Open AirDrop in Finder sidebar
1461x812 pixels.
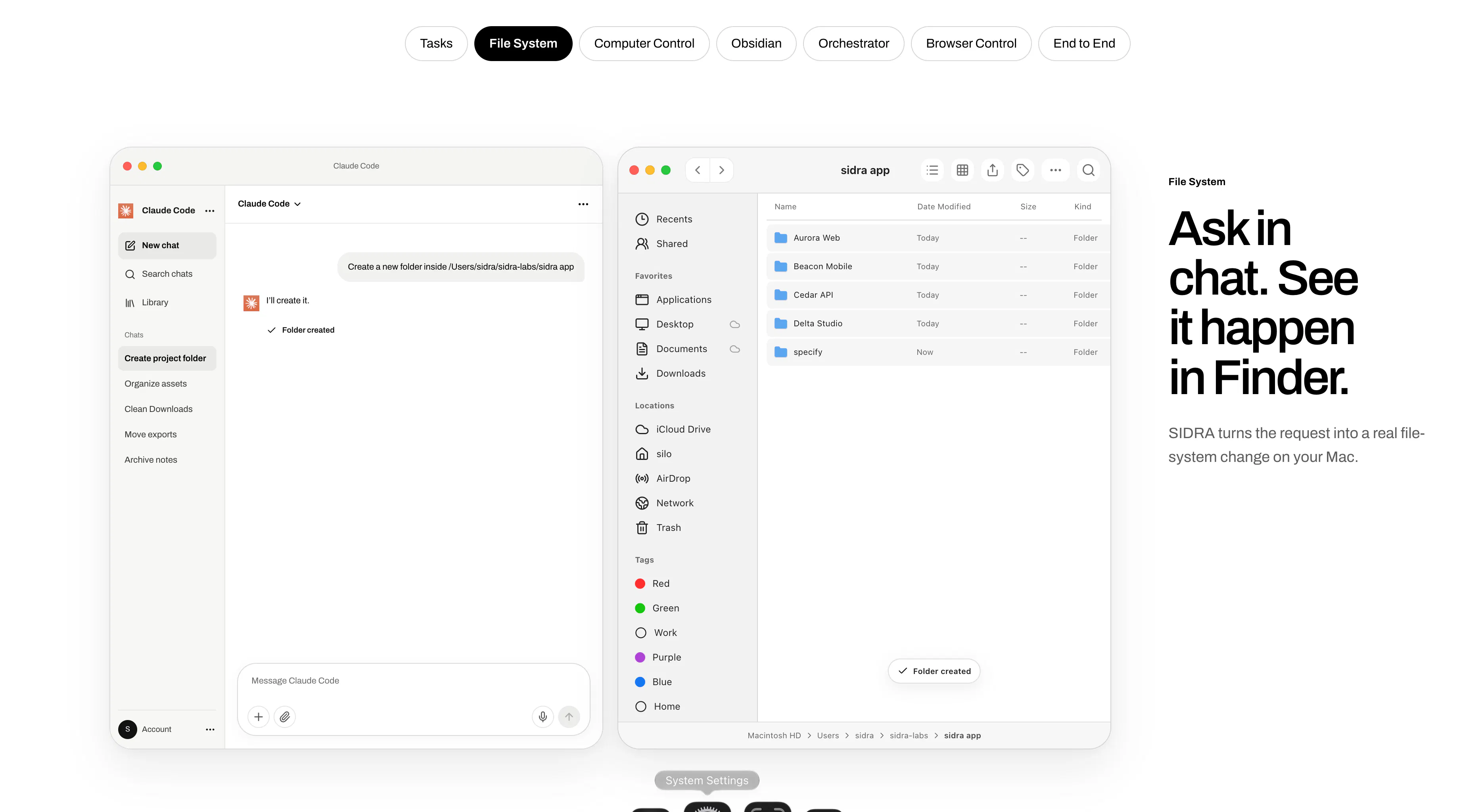673,479
